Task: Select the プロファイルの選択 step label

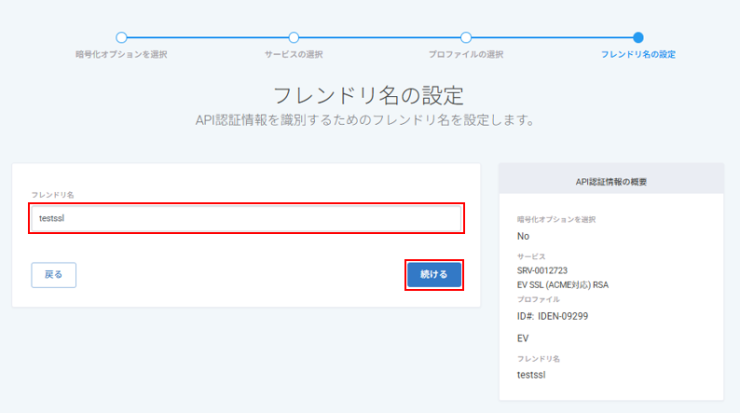Action: (466, 54)
